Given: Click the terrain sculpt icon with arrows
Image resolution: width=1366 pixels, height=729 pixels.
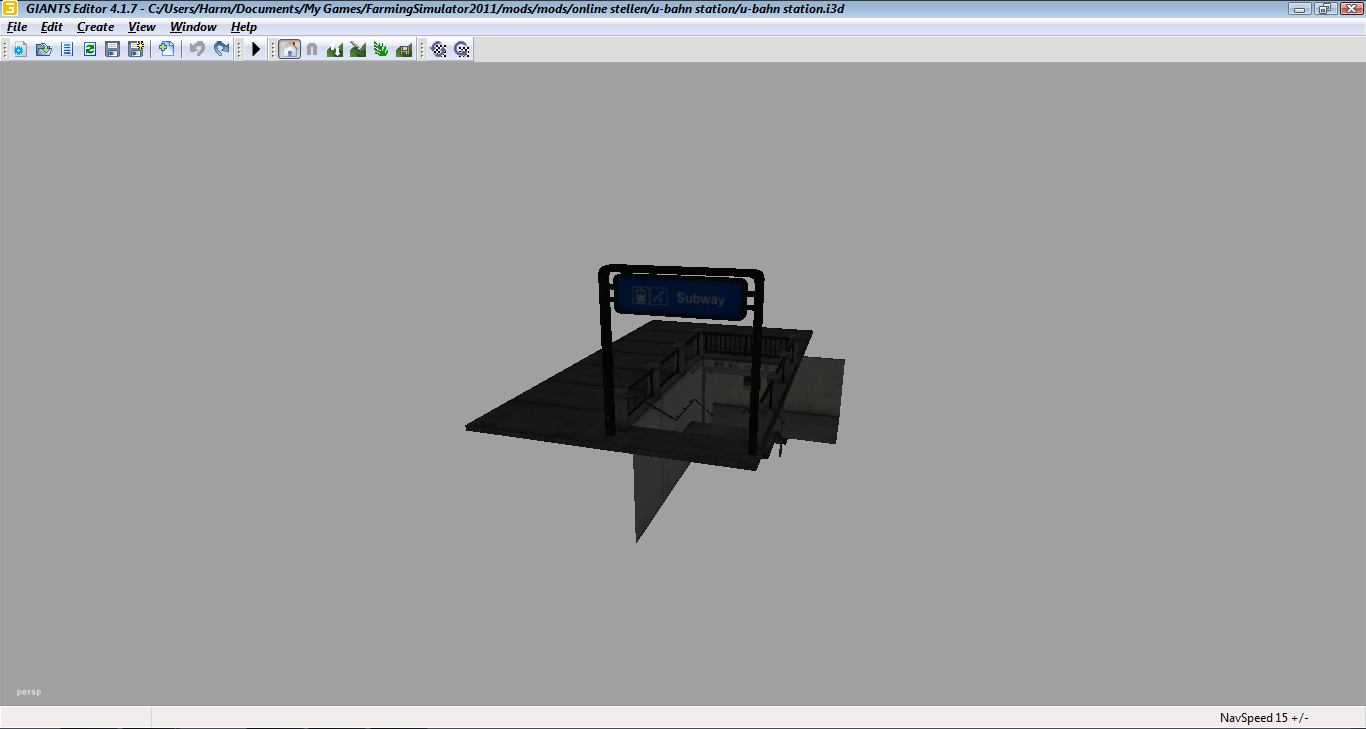Looking at the screenshot, I should (335, 49).
